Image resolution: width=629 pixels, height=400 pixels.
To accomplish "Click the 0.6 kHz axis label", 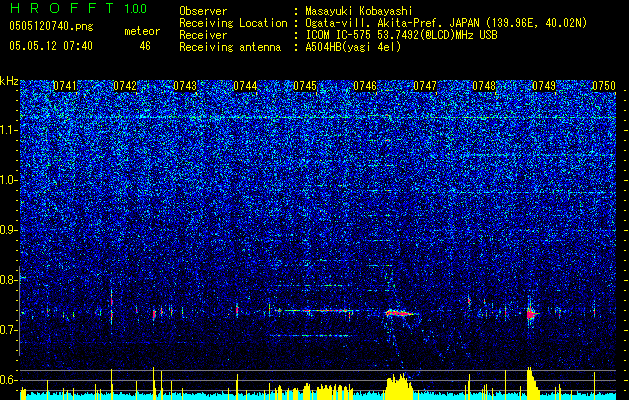I will (x=9, y=380).
